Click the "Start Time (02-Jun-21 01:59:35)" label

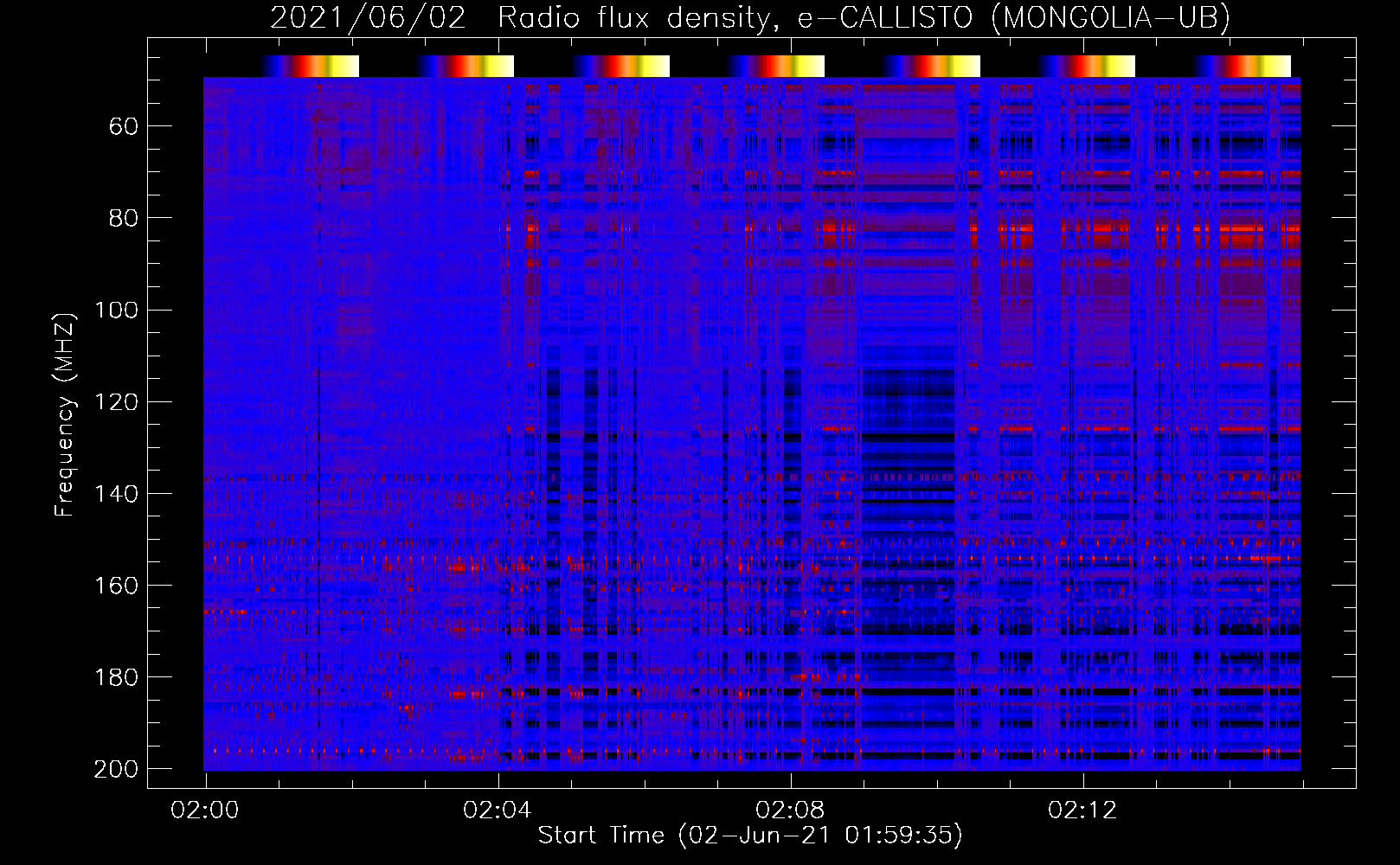pos(750,836)
